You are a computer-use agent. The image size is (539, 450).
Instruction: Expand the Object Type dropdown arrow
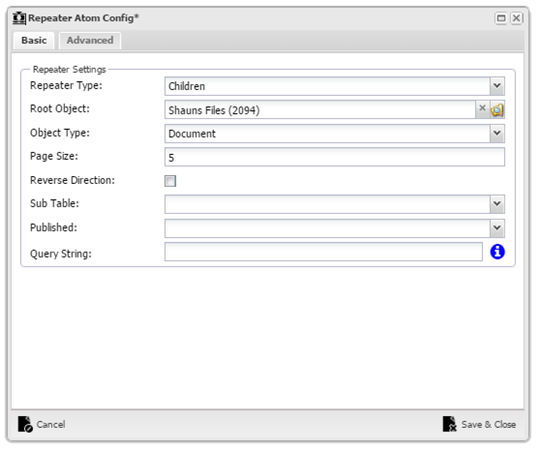point(497,133)
